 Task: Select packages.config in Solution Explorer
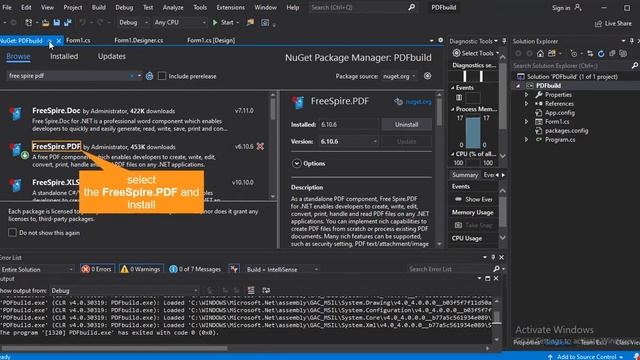coord(566,131)
